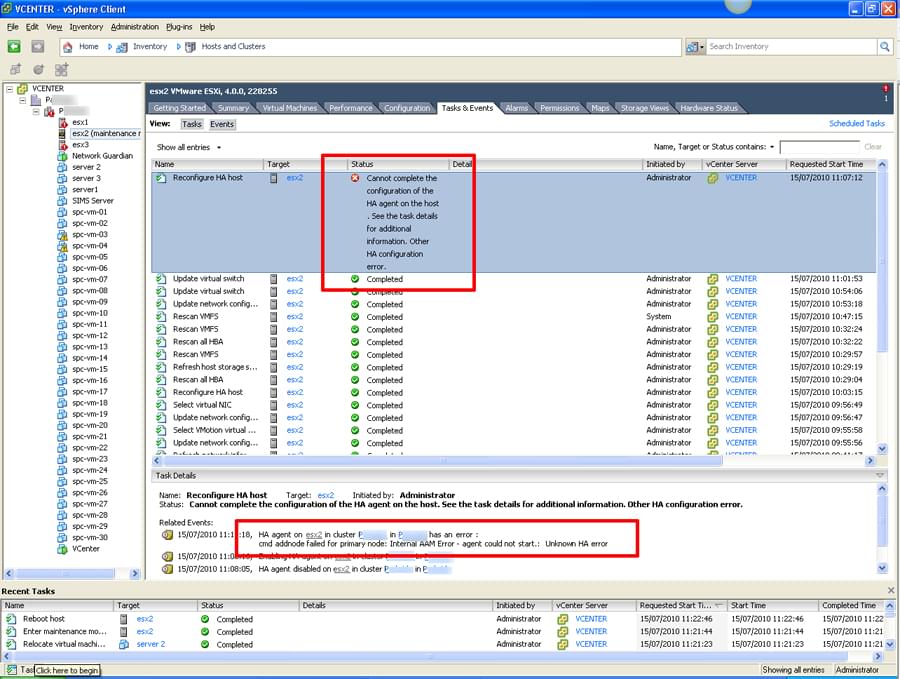Click the Search Inventory field
The image size is (900, 679).
point(792,47)
